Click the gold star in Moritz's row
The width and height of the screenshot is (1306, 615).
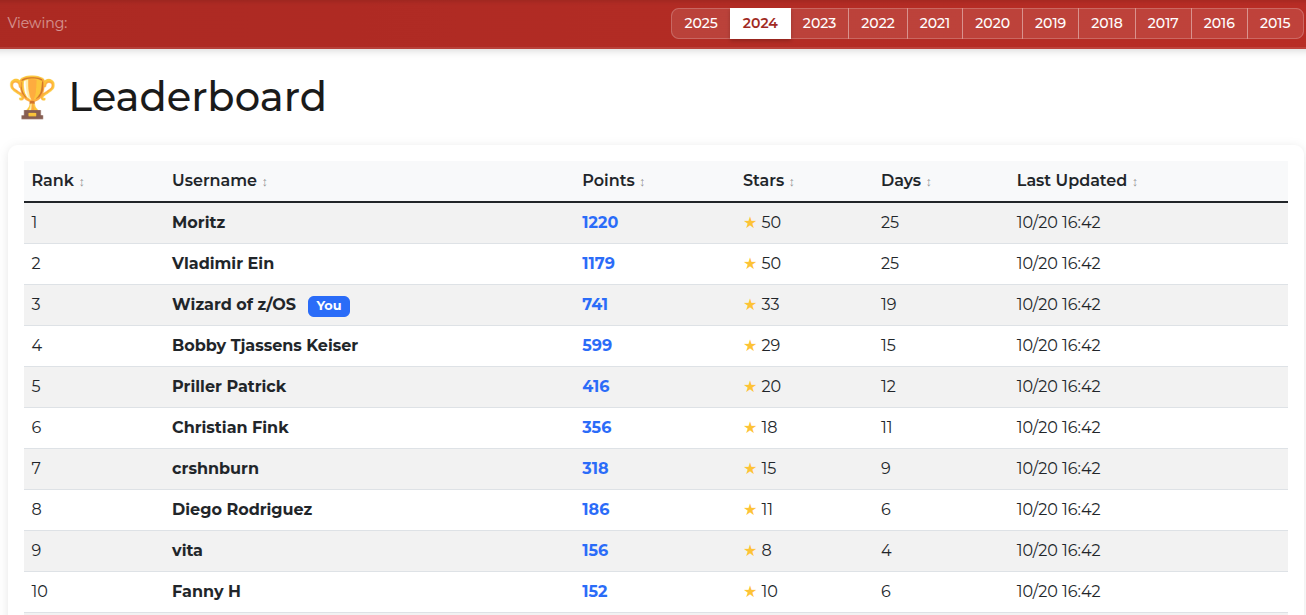750,223
